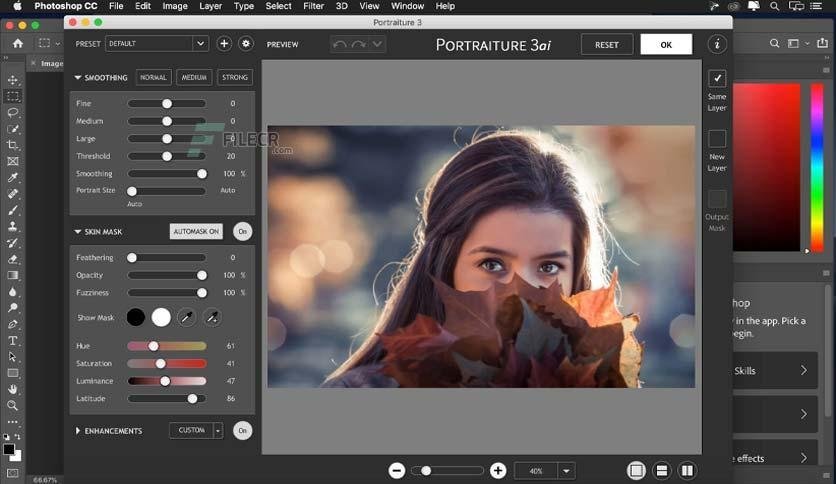
Task: Select the Lasso tool
Action: pos(13,112)
